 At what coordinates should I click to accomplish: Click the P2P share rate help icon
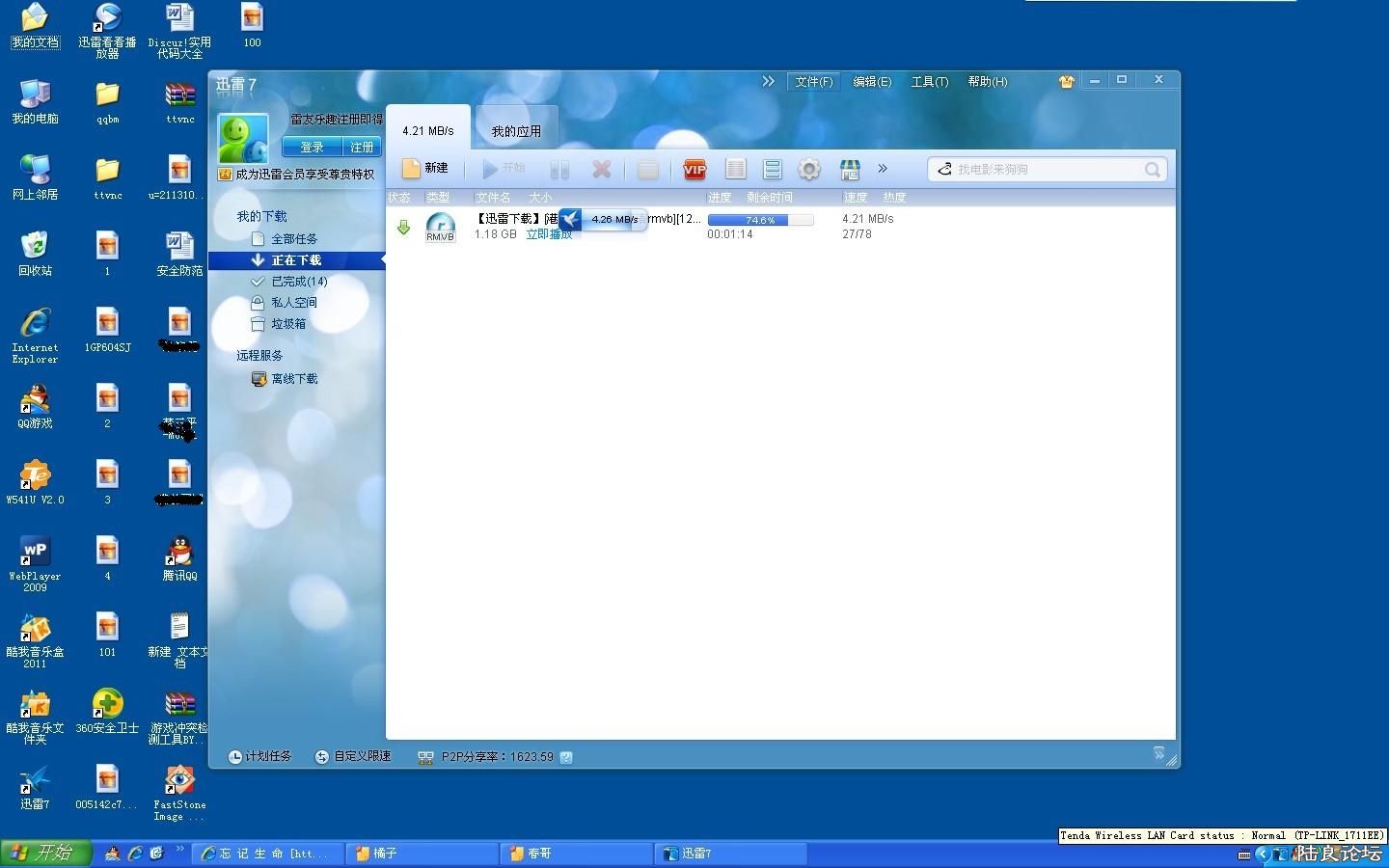[x=566, y=757]
